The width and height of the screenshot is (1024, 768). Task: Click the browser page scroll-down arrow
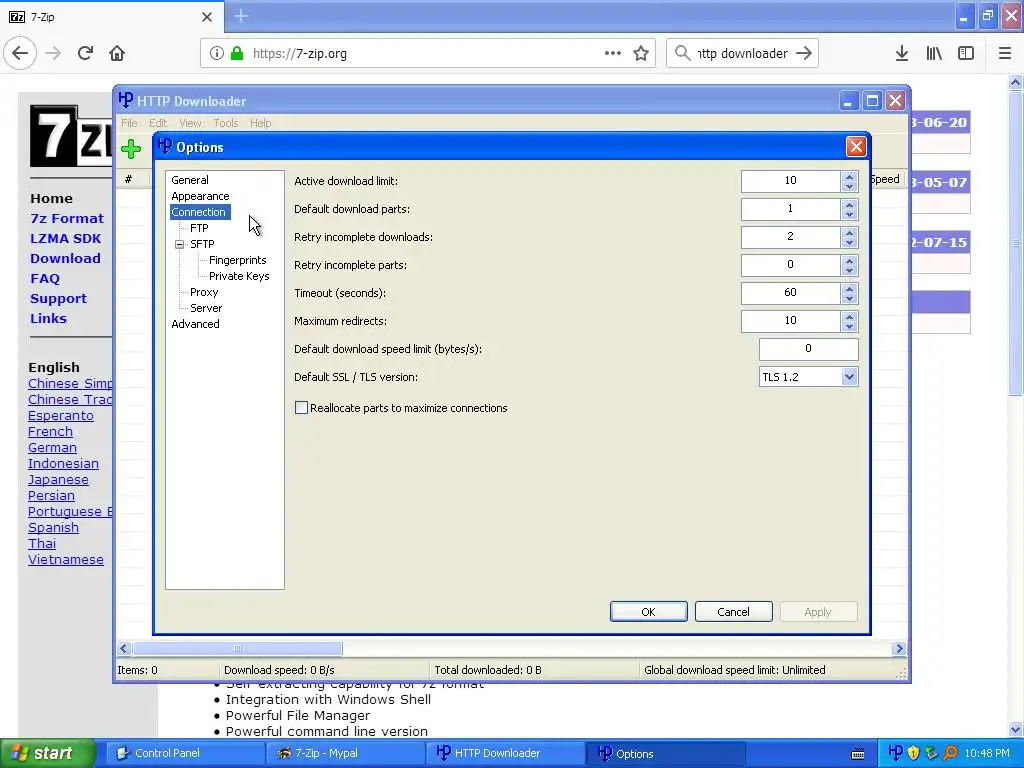point(1016,729)
